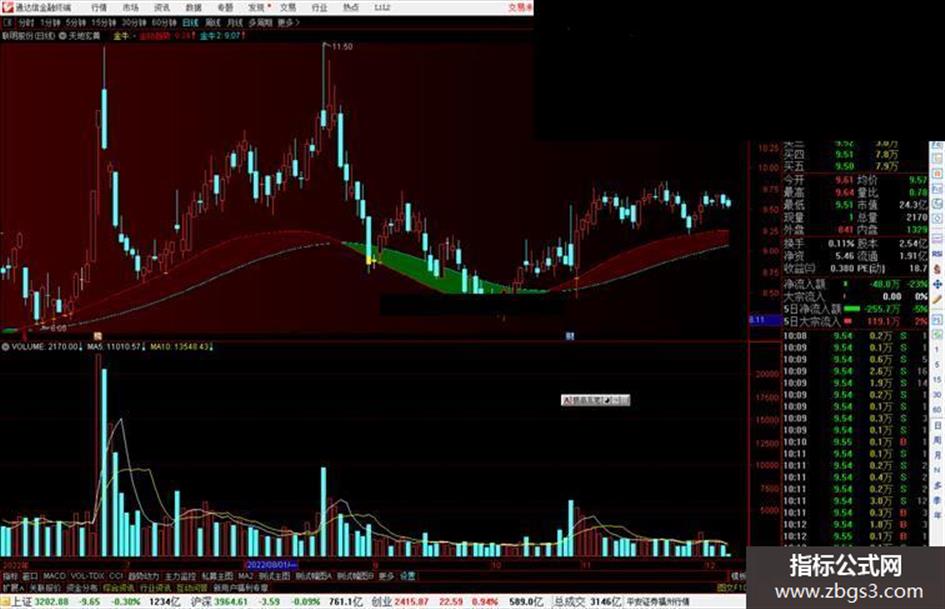Viewport: 945px width, 609px height.
Task: Click the 月 shortcut in right toolbar
Action: (x=937, y=455)
